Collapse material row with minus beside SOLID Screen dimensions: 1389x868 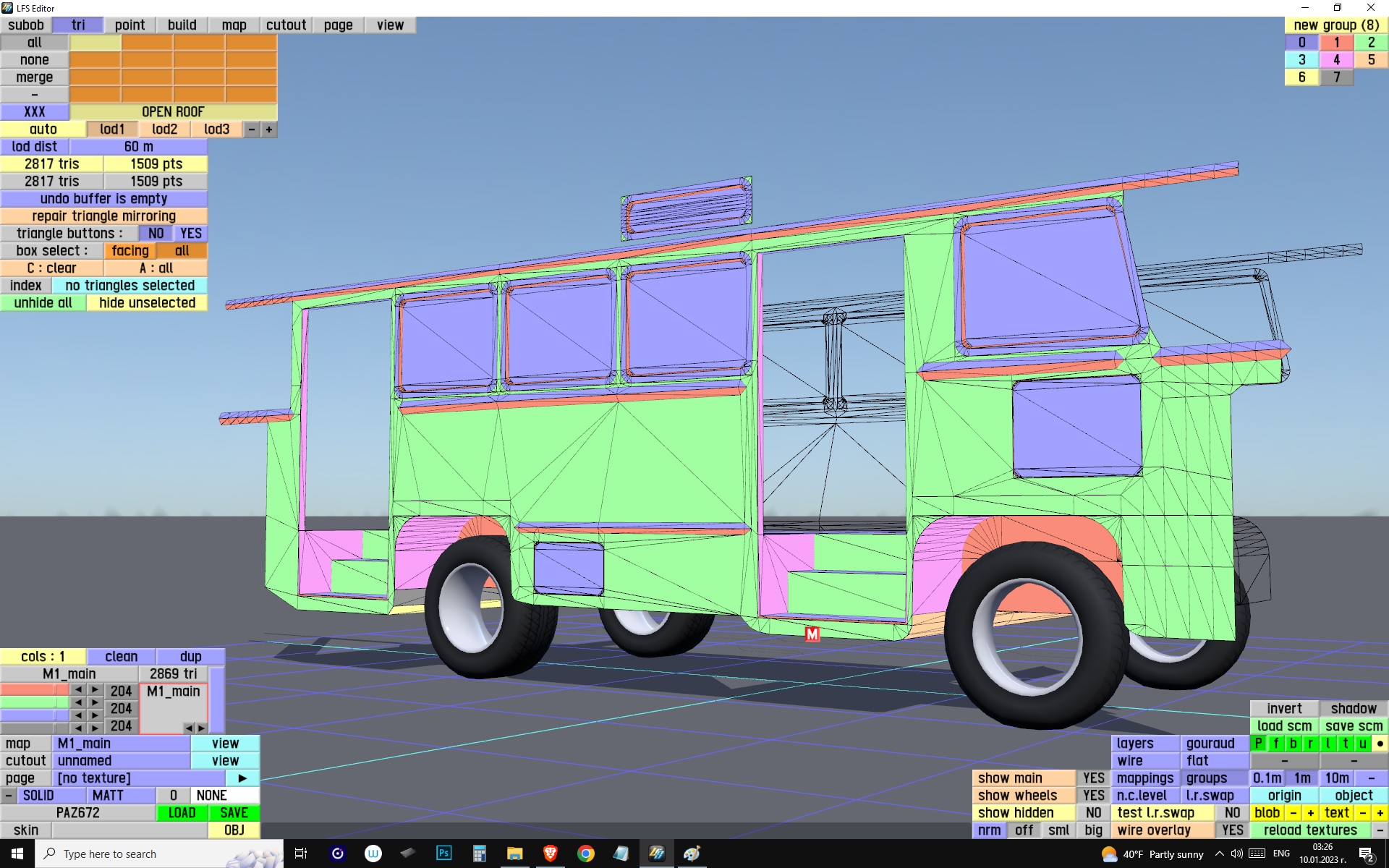[x=8, y=796]
